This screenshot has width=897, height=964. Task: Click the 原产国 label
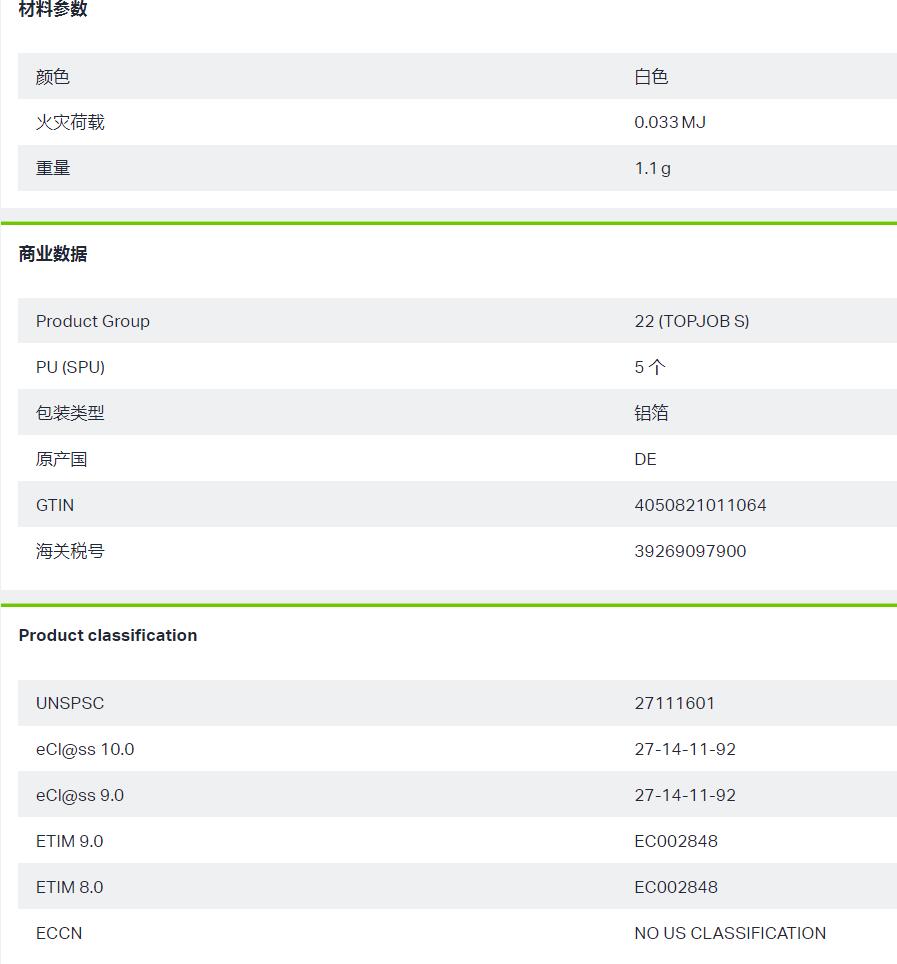(x=61, y=459)
